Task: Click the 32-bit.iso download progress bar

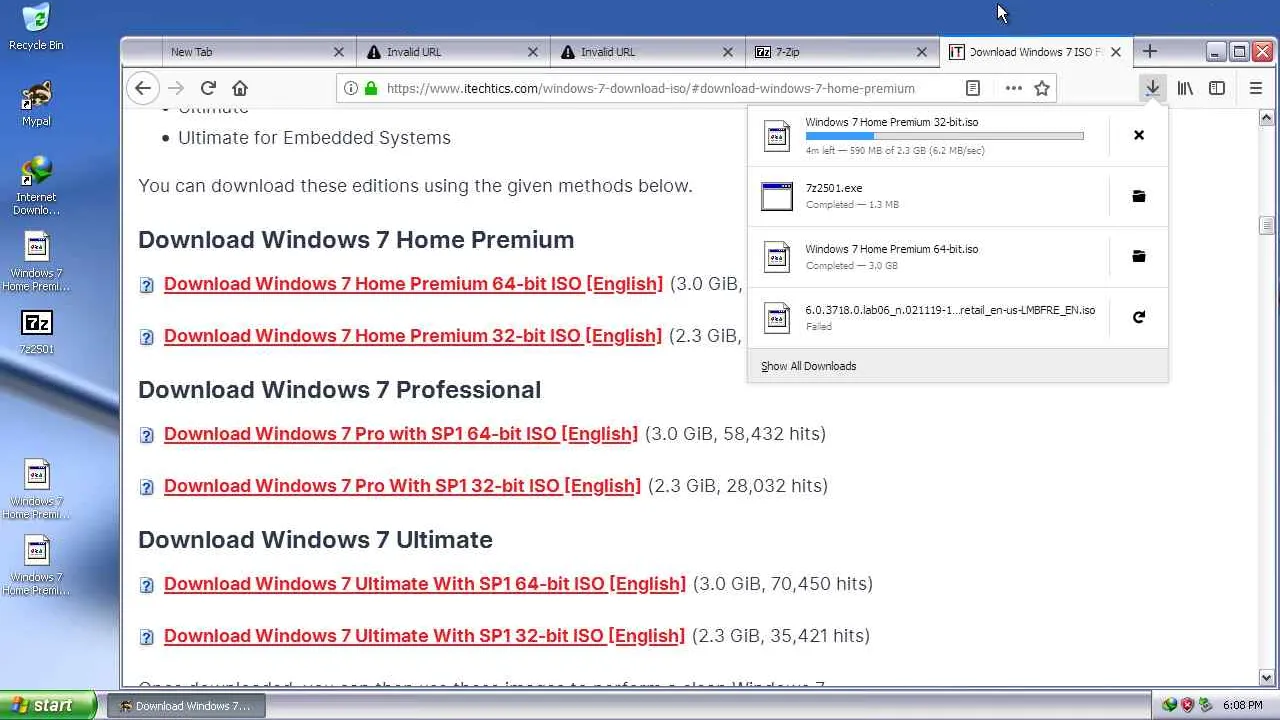Action: coord(944,136)
